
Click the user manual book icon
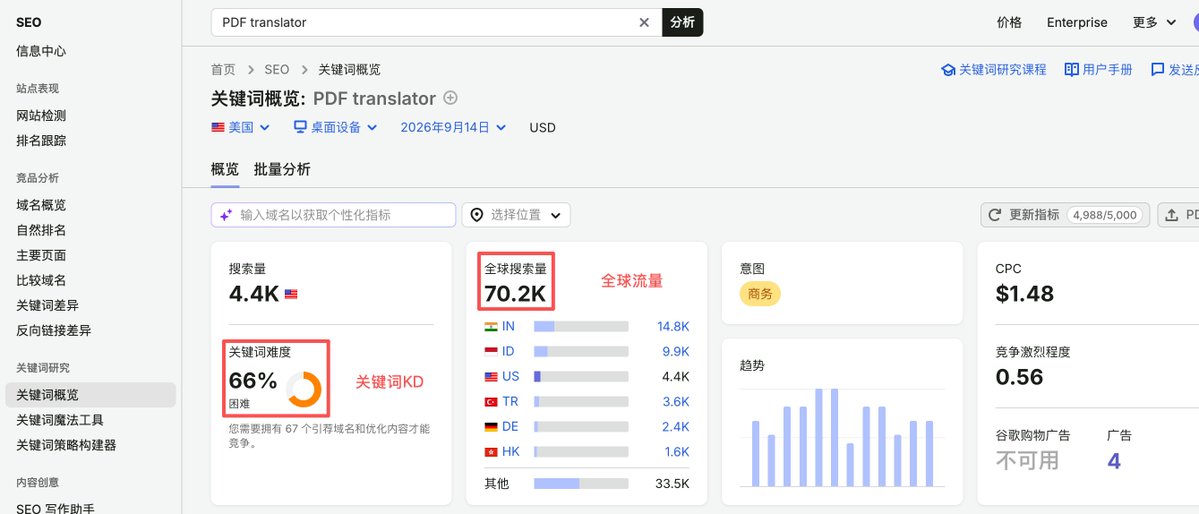(1072, 70)
